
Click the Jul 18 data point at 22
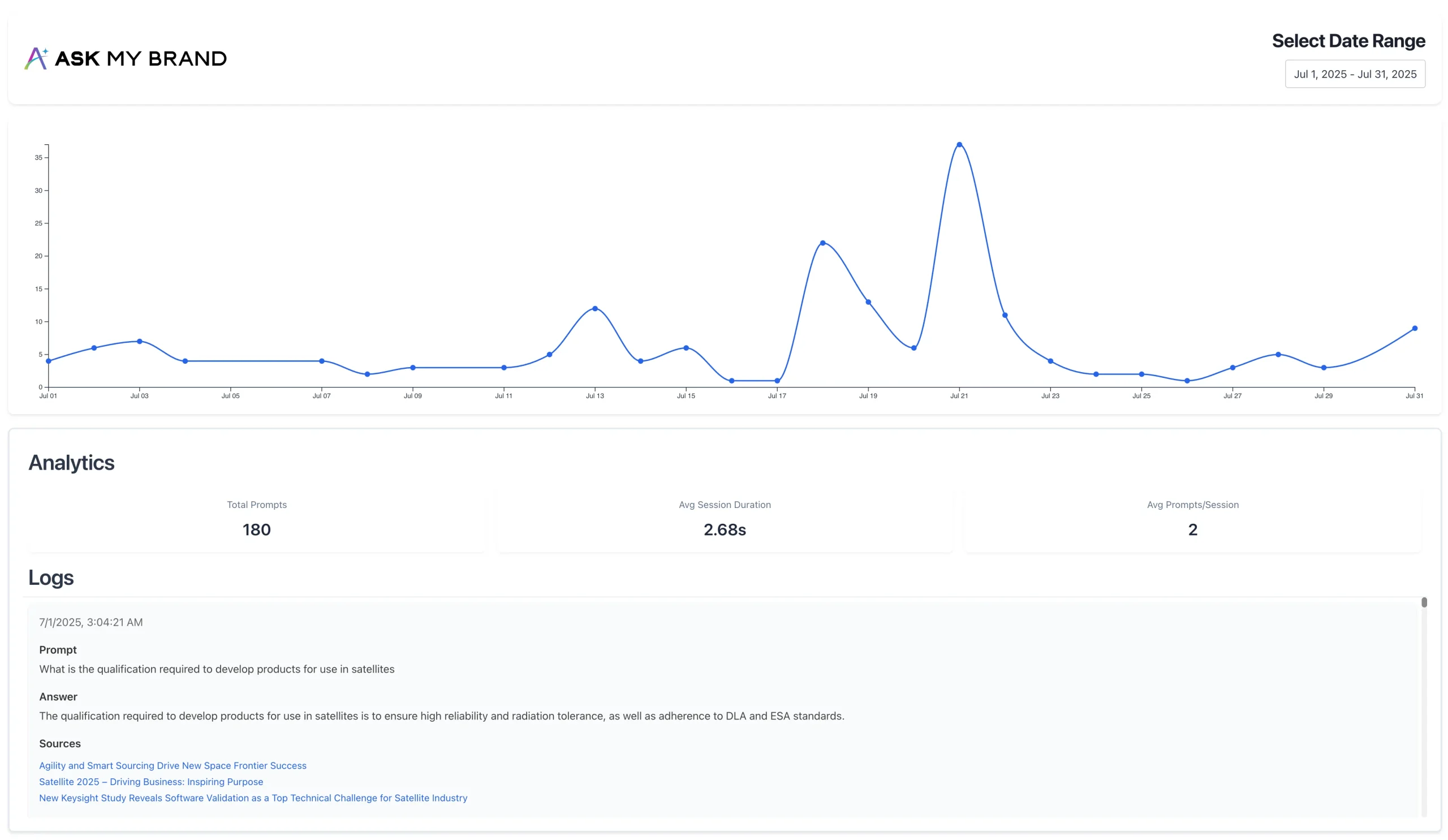click(x=822, y=243)
